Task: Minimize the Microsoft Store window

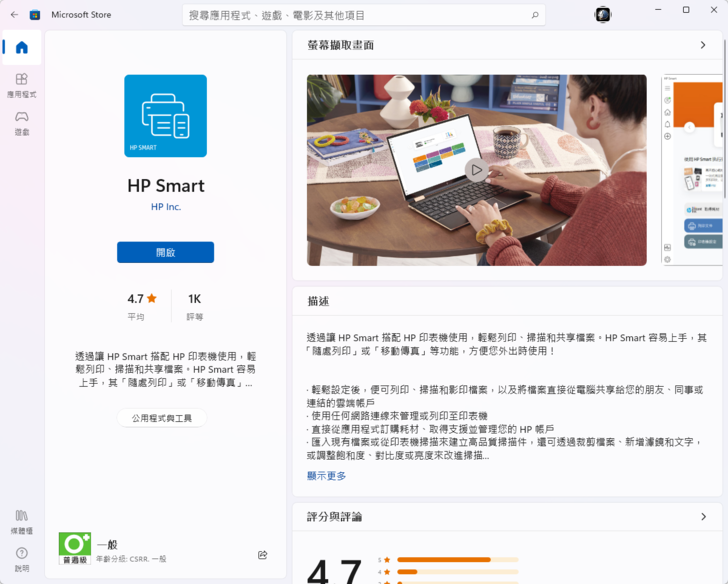Action: (658, 10)
